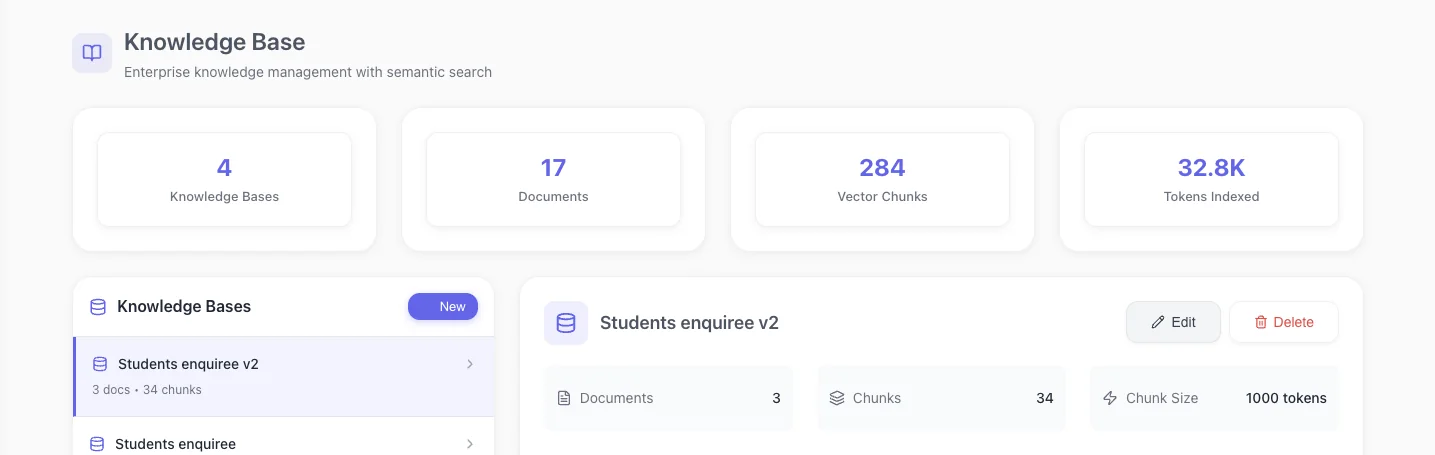Edit the Students enquiree v2 knowledge base

(1173, 322)
